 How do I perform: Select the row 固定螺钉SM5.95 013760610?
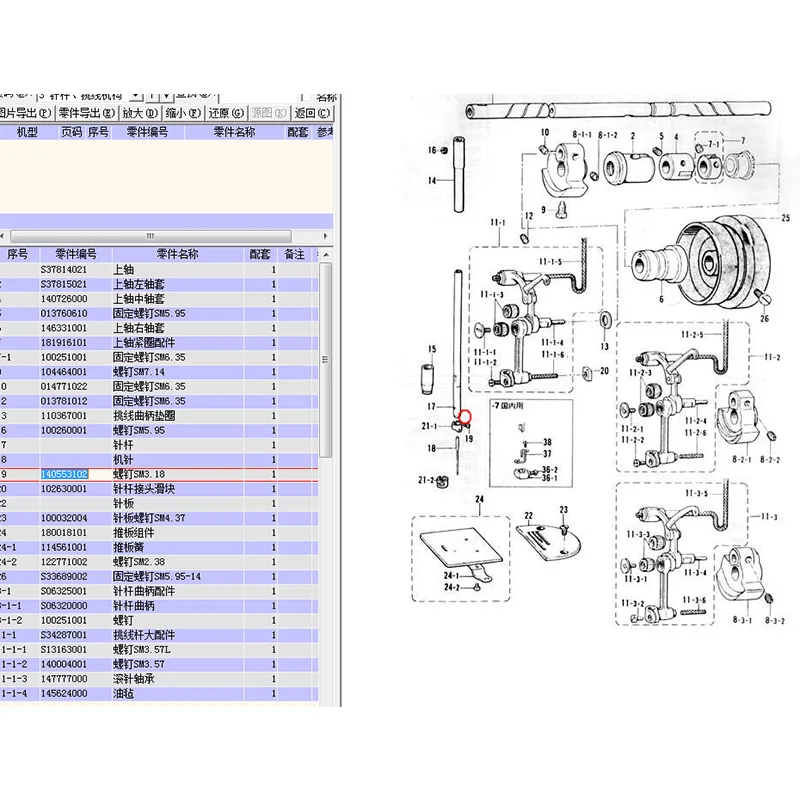pos(159,313)
